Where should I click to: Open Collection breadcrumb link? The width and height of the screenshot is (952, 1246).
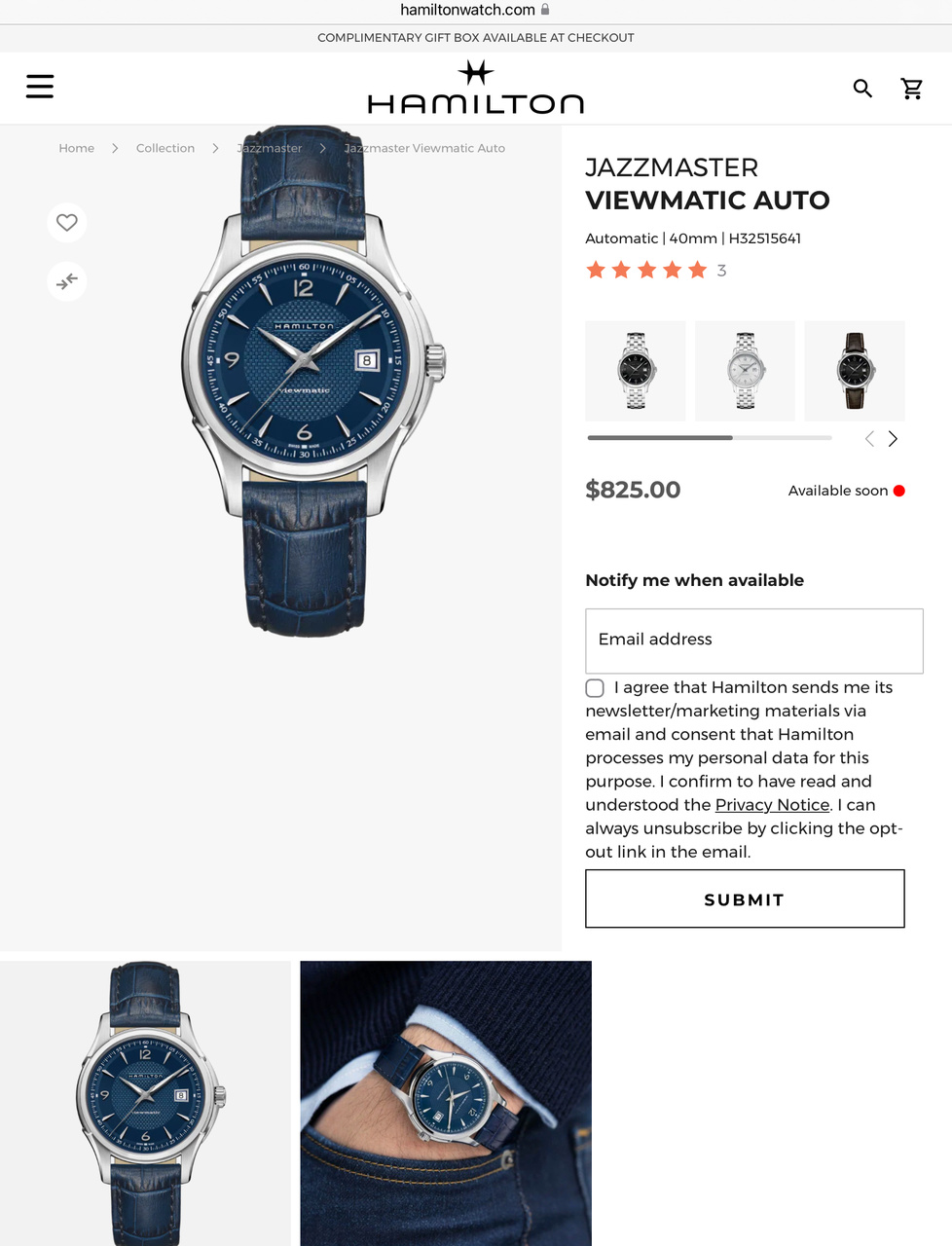point(165,148)
